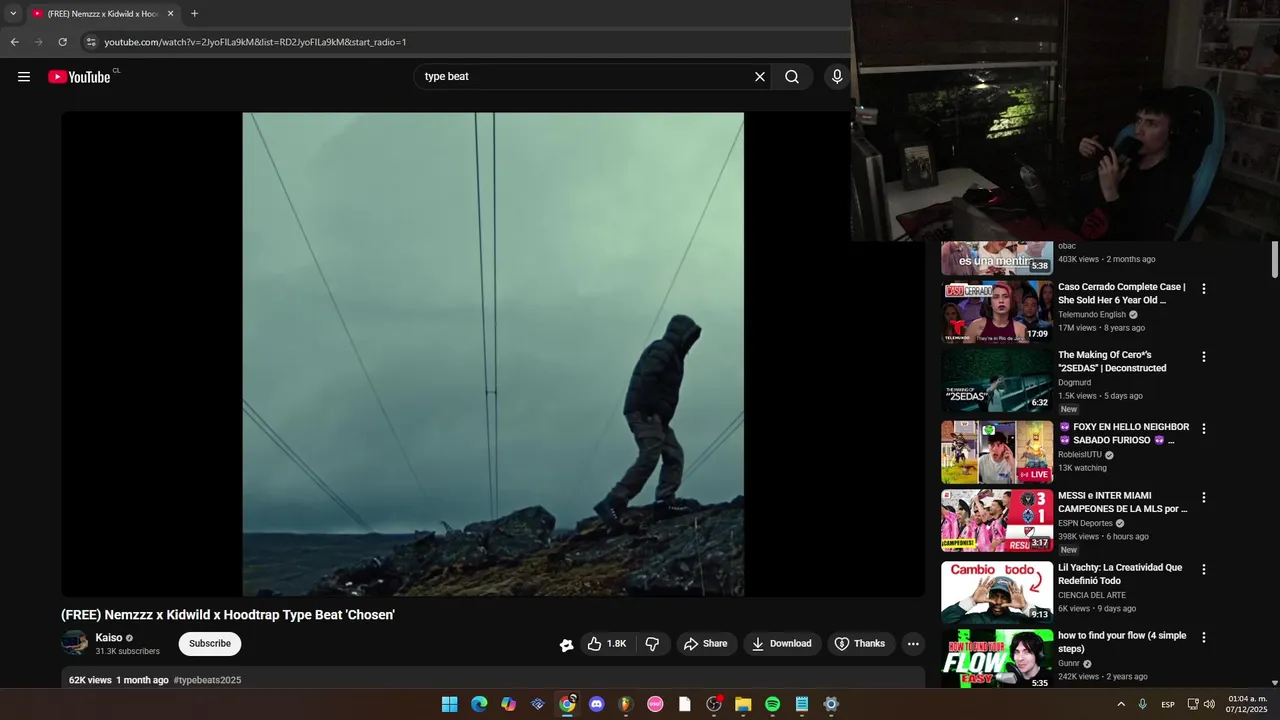Image resolution: width=1280 pixels, height=720 pixels.
Task: Open options for 'The Making Of Cero*s' video
Action: pyautogui.click(x=1204, y=357)
